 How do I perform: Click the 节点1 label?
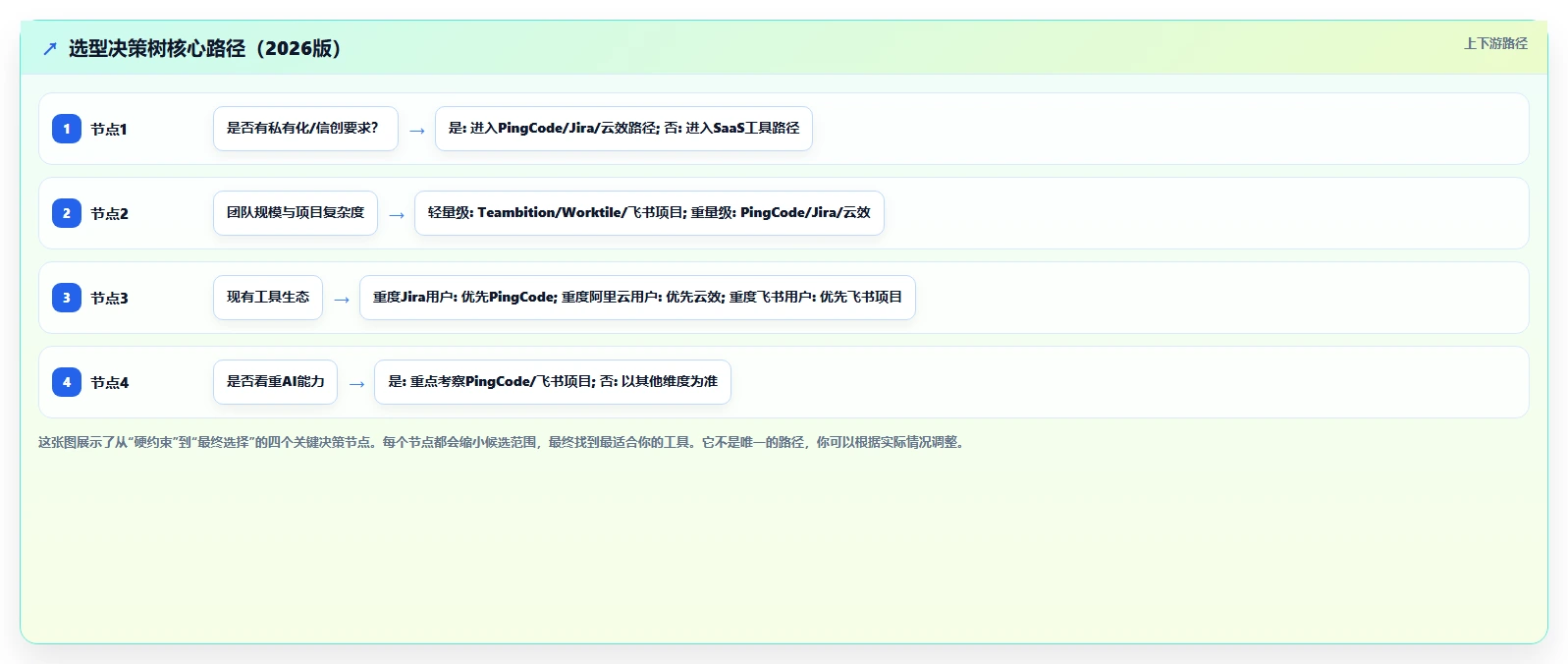(109, 129)
